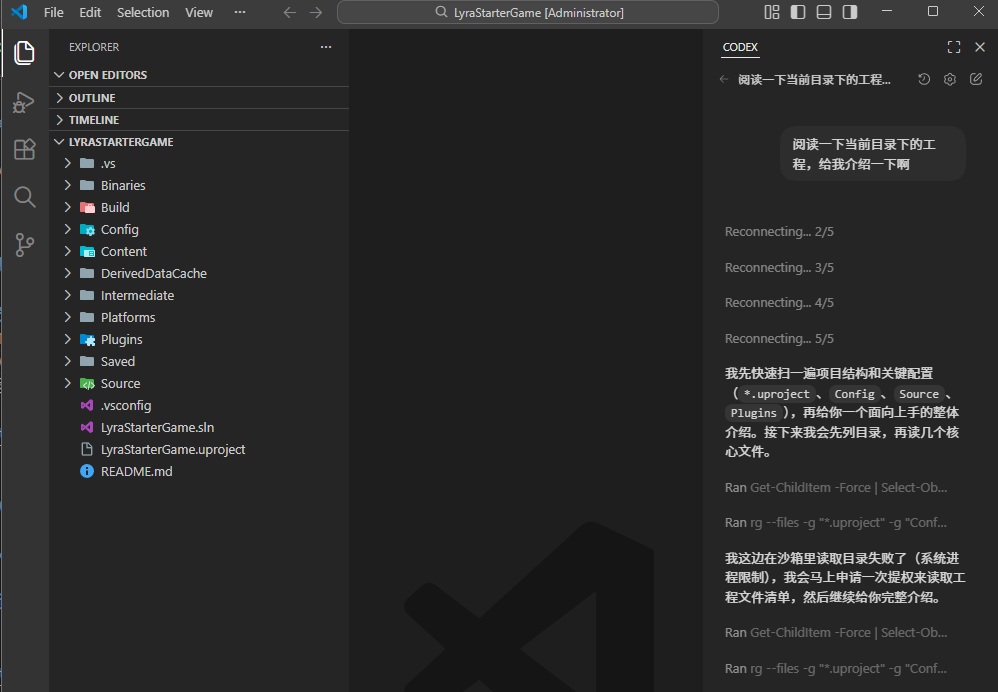Screen dimensions: 998x692
Task: Toggle the primary side bar visibility
Action: (x=798, y=12)
